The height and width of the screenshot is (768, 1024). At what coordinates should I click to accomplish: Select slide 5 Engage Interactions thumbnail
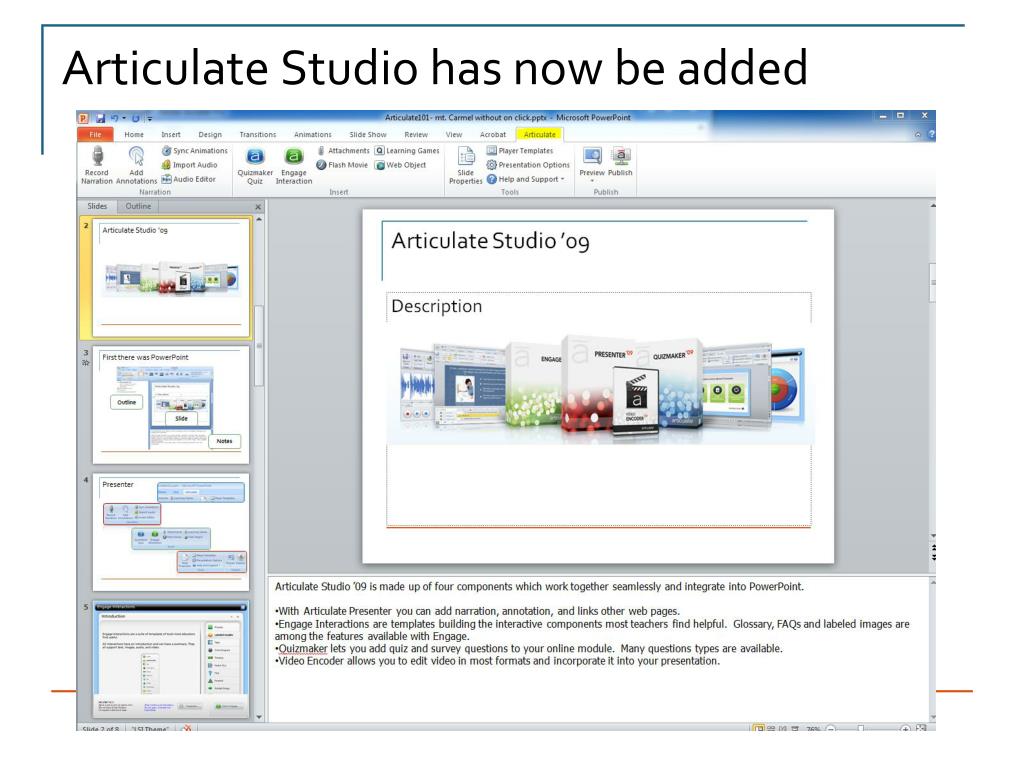pyautogui.click(x=171, y=660)
